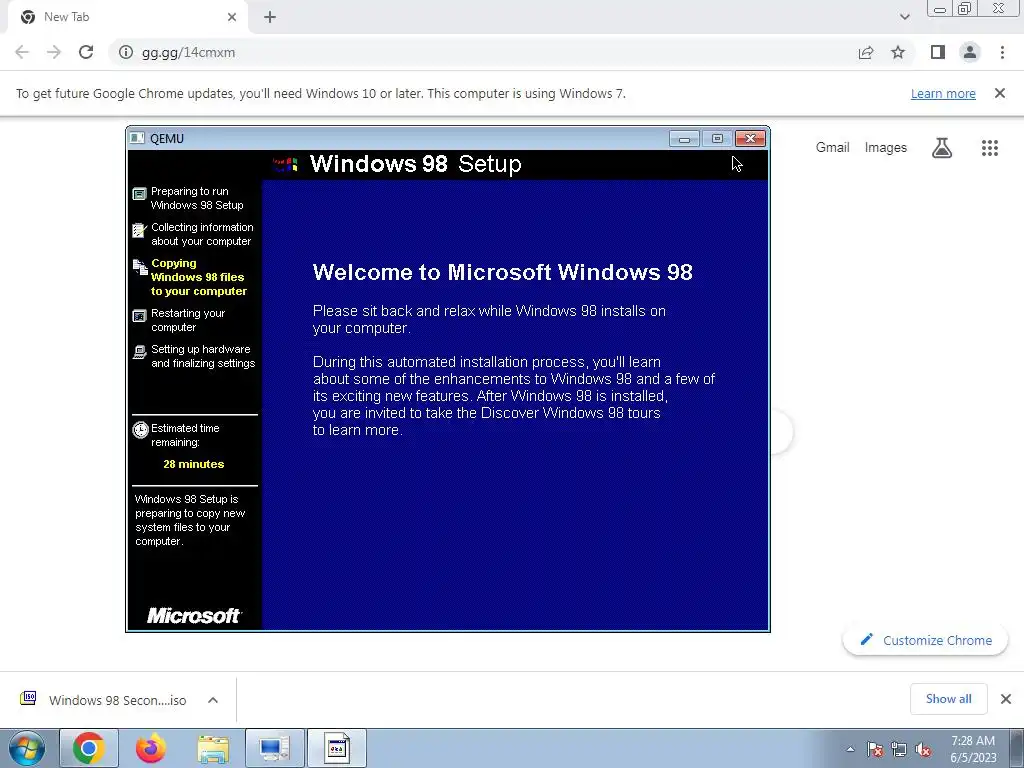Close the downloads bar
Image resolution: width=1024 pixels, height=768 pixels.
tap(1006, 699)
